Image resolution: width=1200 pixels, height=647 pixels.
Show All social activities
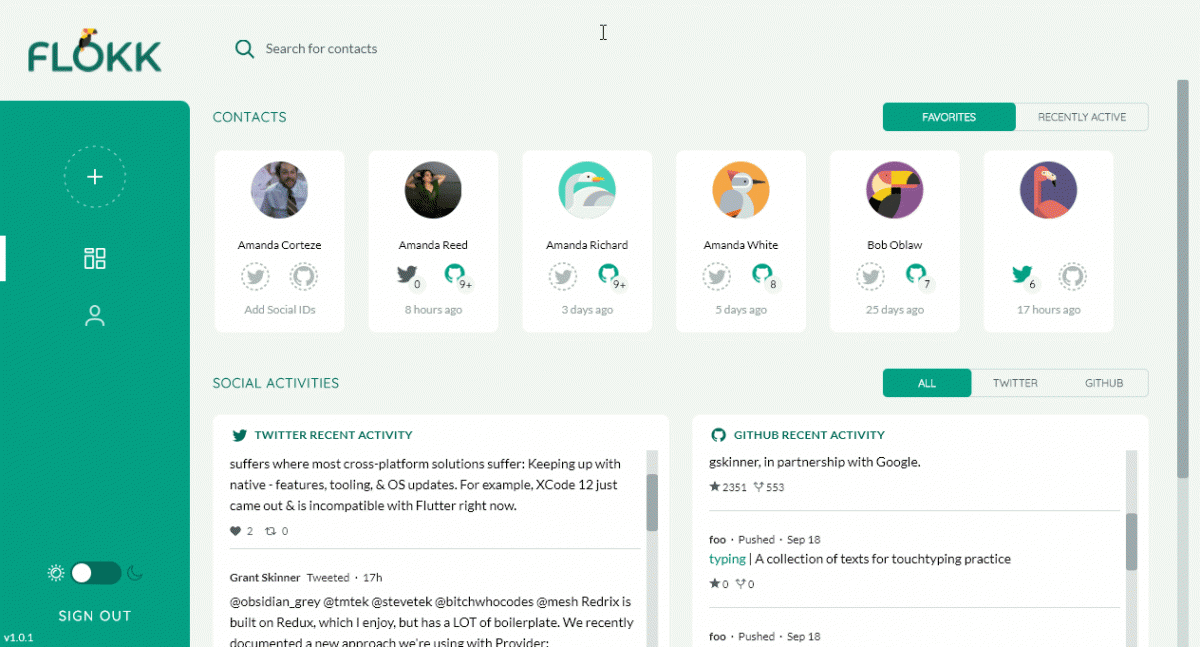click(927, 383)
